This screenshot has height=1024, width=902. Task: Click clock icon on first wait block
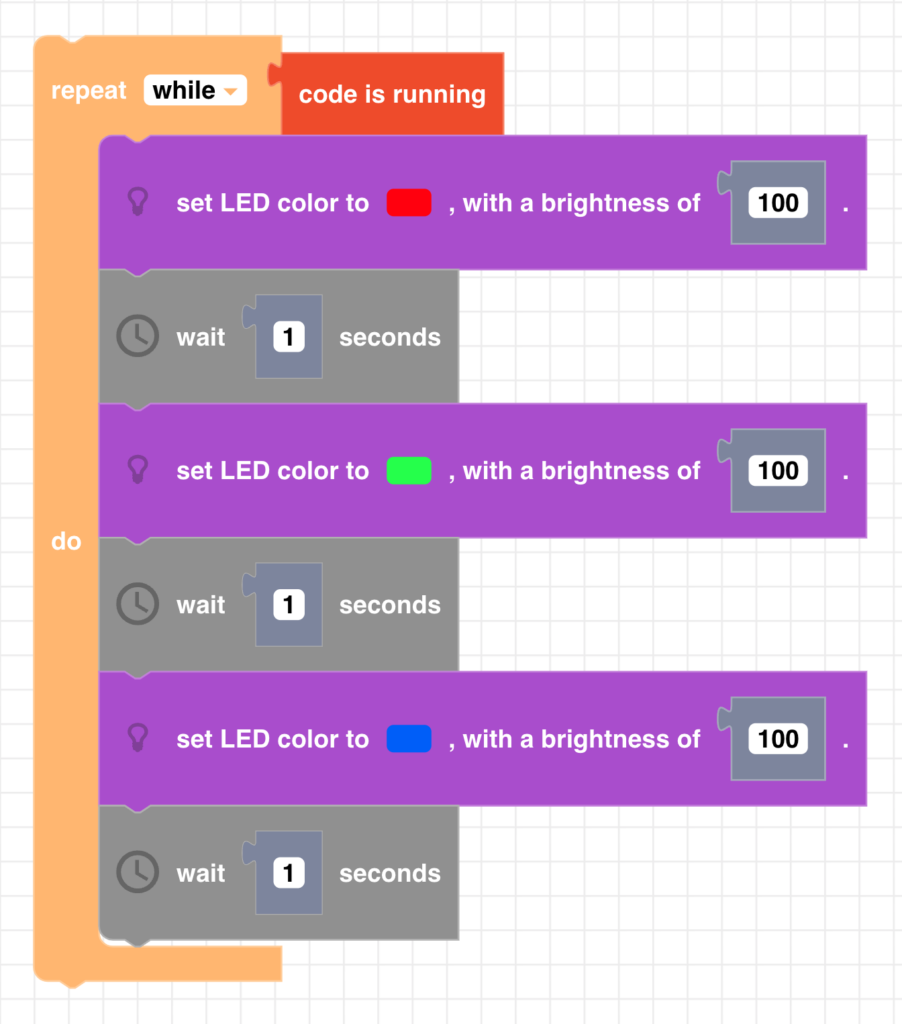click(x=137, y=337)
